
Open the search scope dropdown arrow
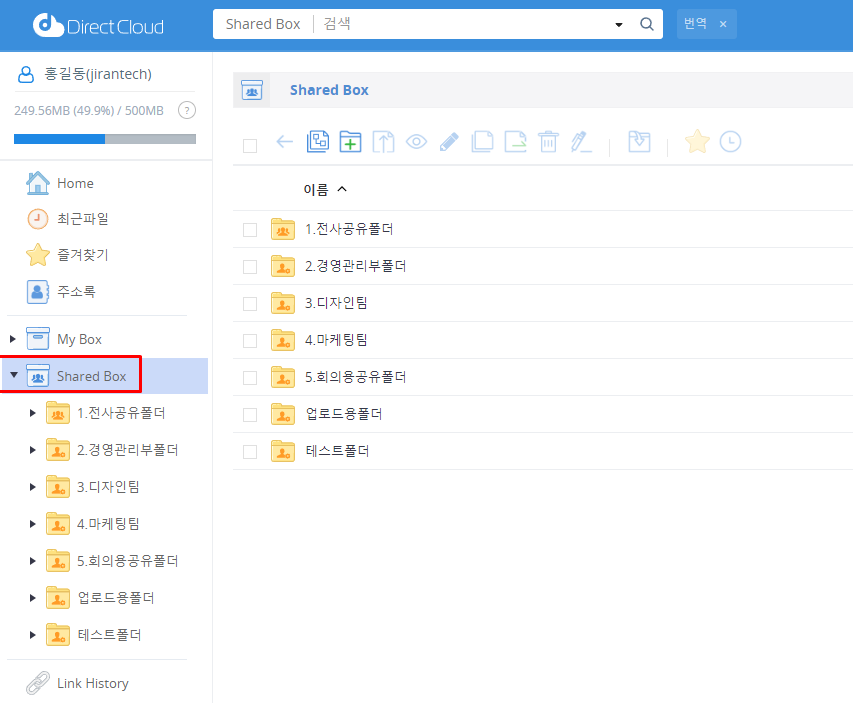618,24
